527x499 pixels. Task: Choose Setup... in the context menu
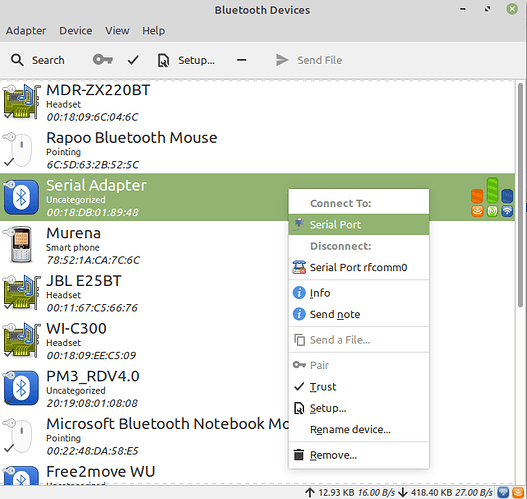tap(359, 408)
